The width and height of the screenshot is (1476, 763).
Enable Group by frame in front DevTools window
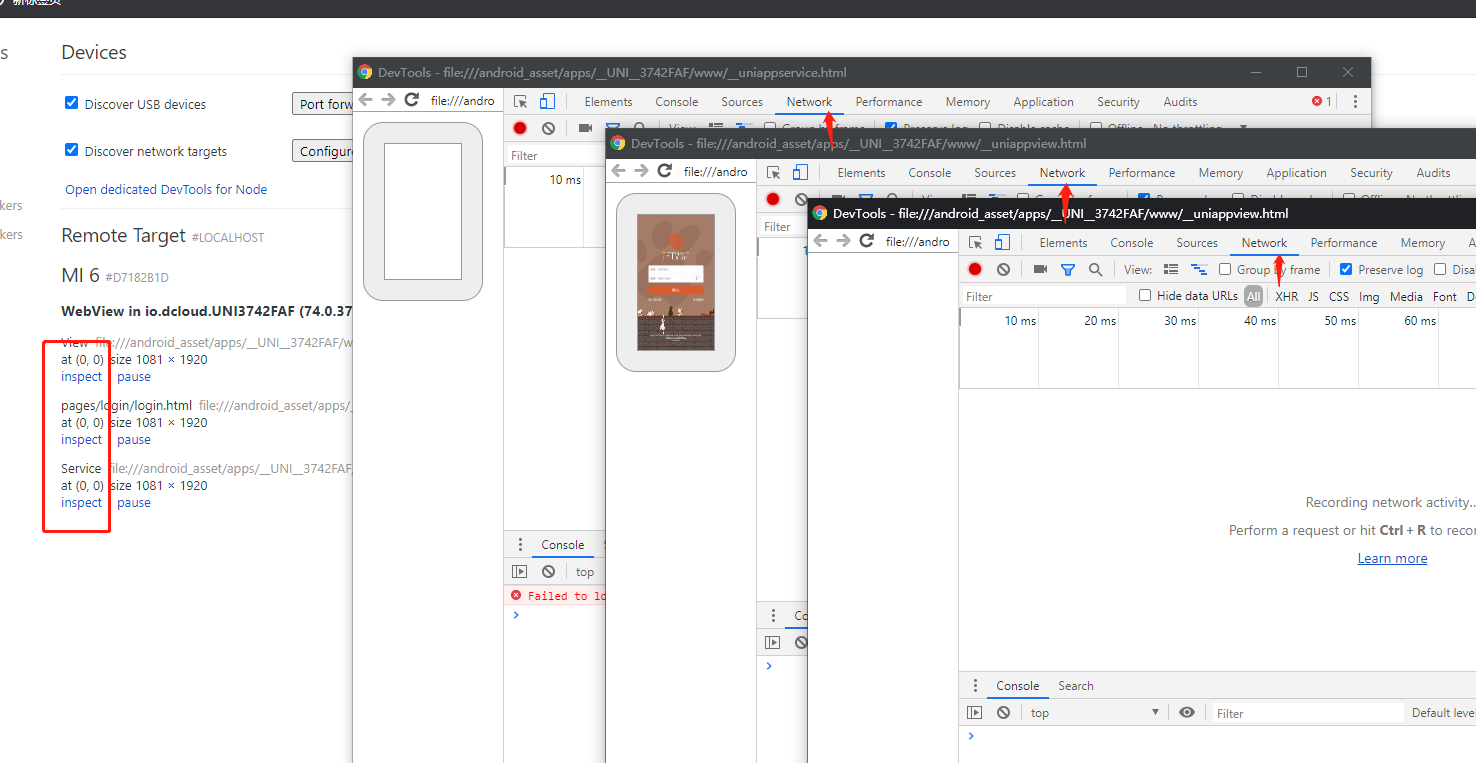click(x=1225, y=269)
